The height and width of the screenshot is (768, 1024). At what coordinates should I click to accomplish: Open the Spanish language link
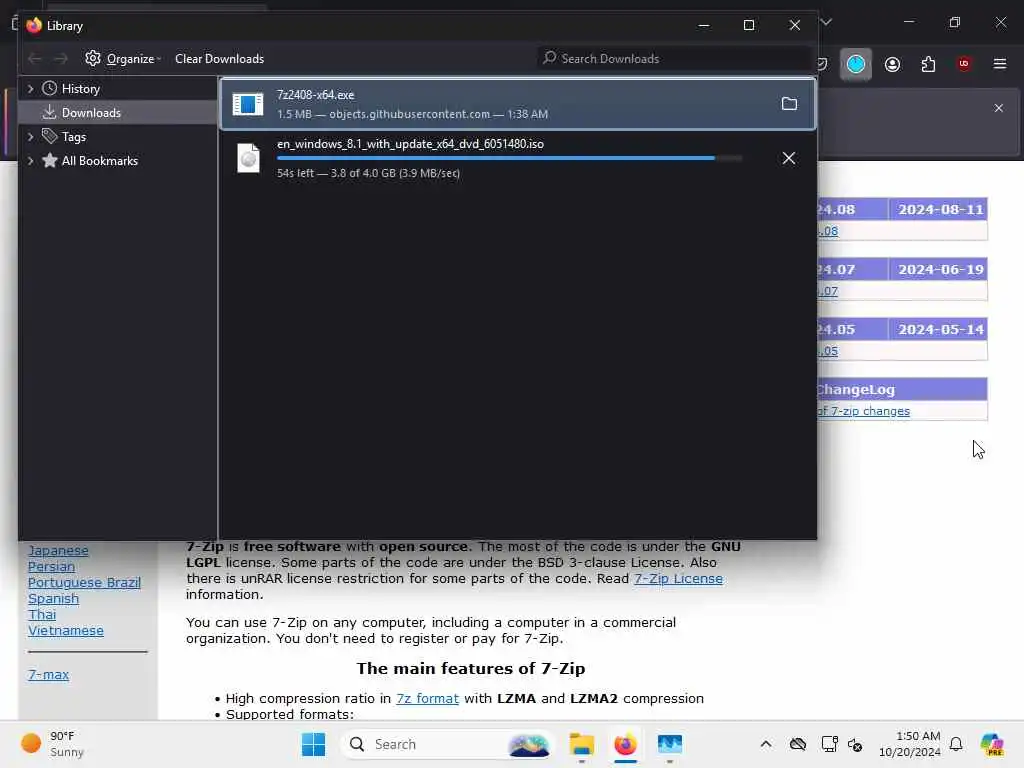53,599
